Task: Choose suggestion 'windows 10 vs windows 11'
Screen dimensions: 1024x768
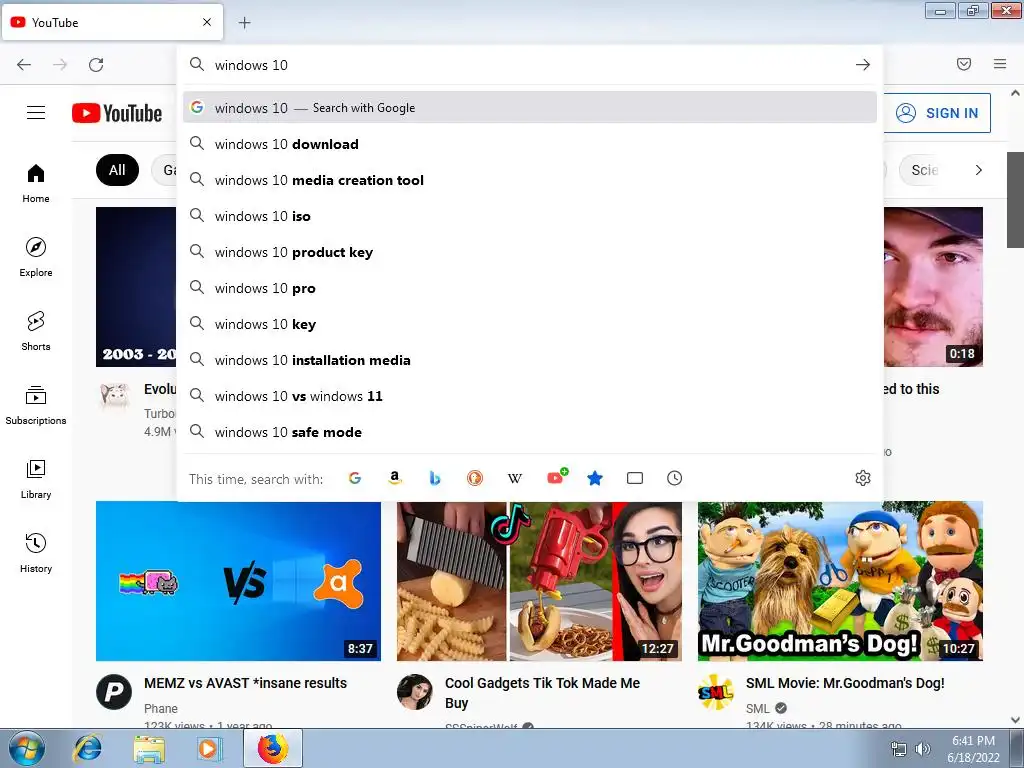Action: tap(530, 396)
